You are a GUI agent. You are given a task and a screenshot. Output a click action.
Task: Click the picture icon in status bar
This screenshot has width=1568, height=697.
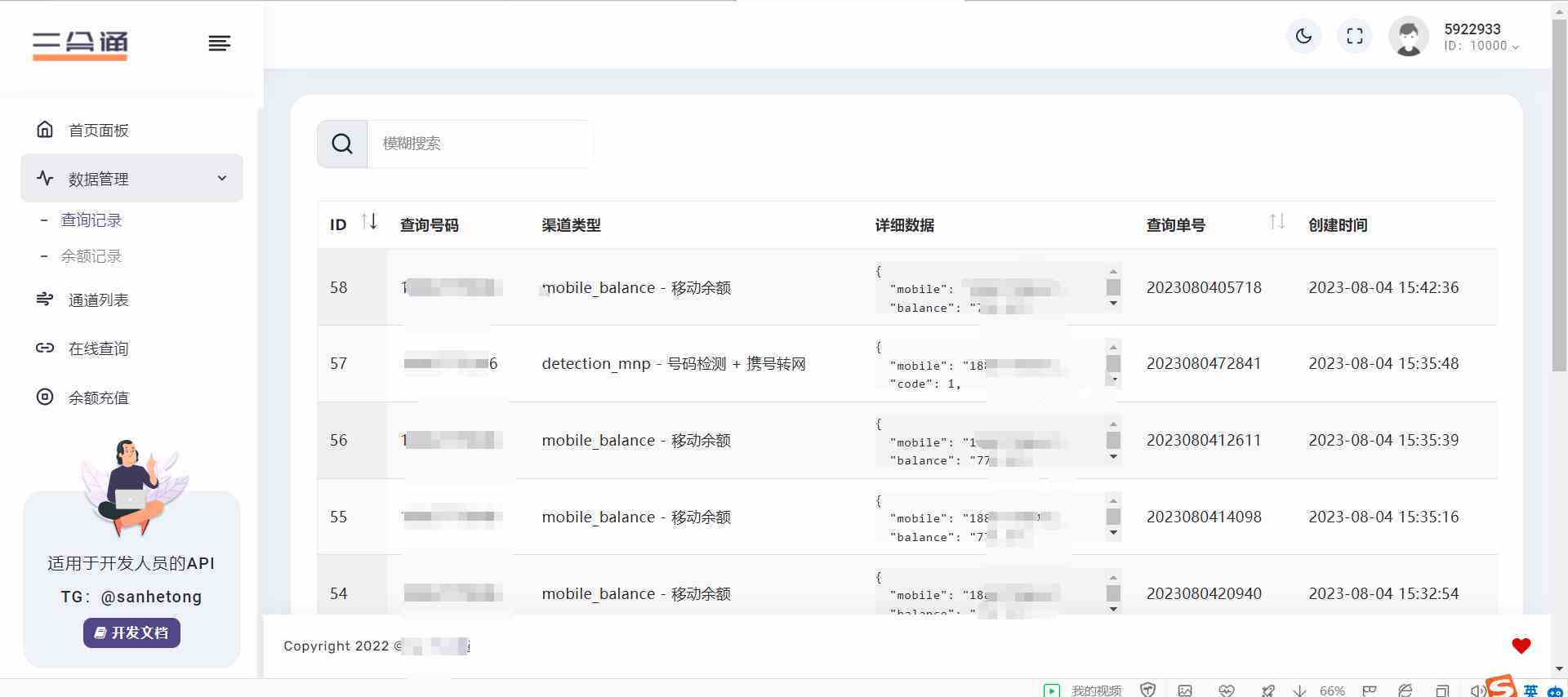(1185, 690)
